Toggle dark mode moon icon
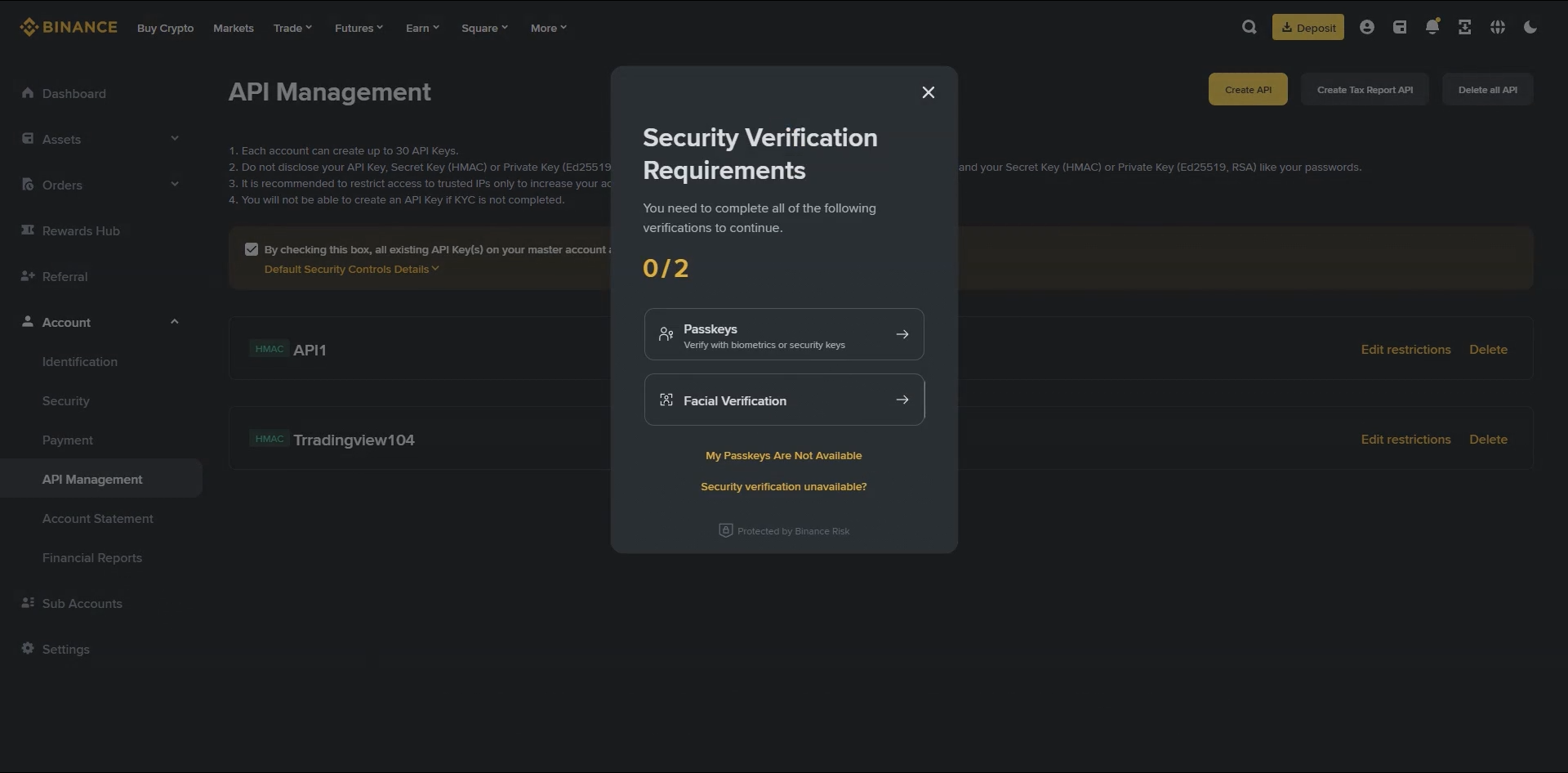This screenshot has width=1568, height=773. point(1530,27)
